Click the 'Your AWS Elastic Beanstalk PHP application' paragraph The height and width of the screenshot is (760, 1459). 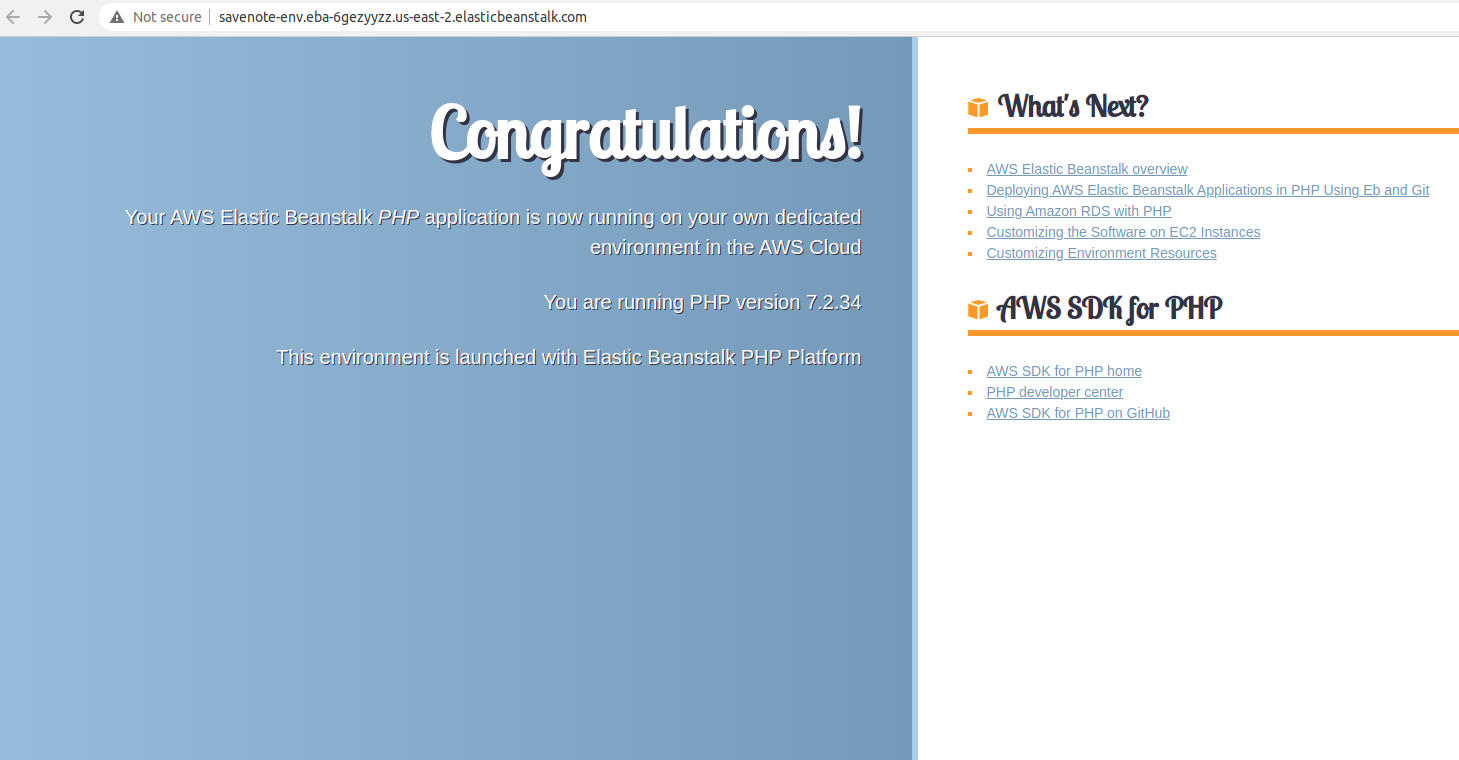click(x=493, y=232)
